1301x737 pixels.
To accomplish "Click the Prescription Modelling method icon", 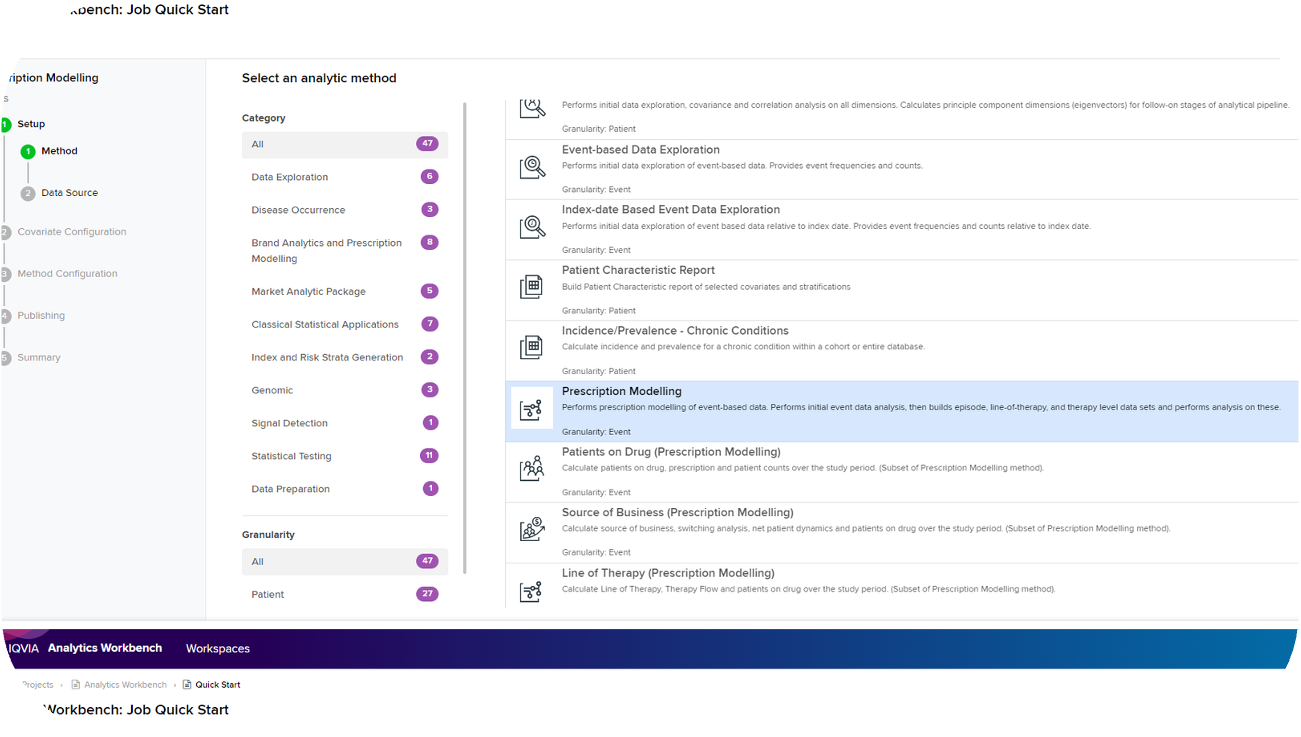I will pyautogui.click(x=532, y=408).
